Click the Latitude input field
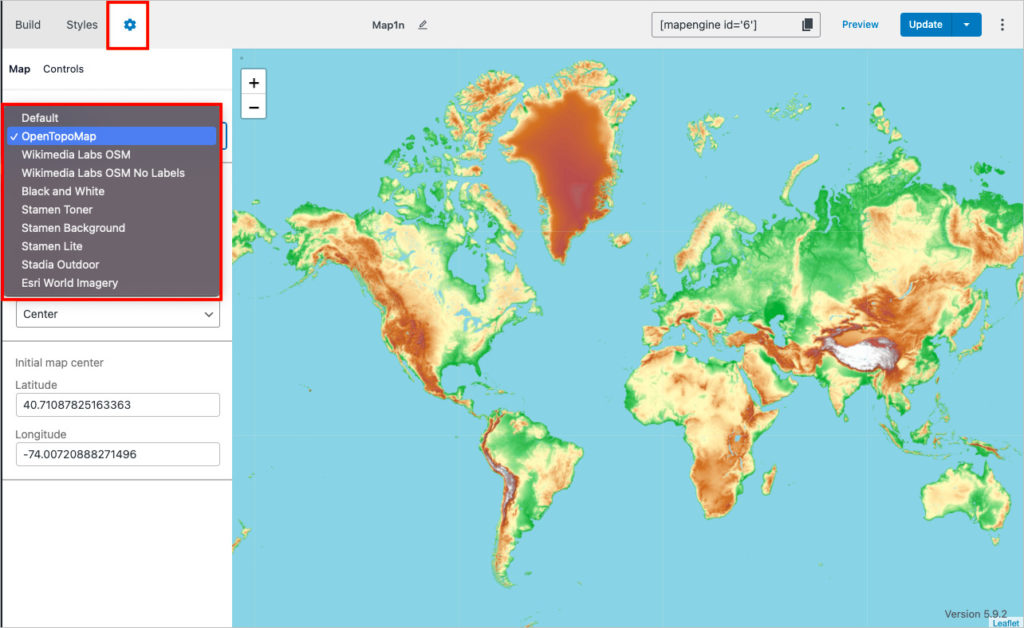The height and width of the screenshot is (628, 1024). tap(118, 405)
